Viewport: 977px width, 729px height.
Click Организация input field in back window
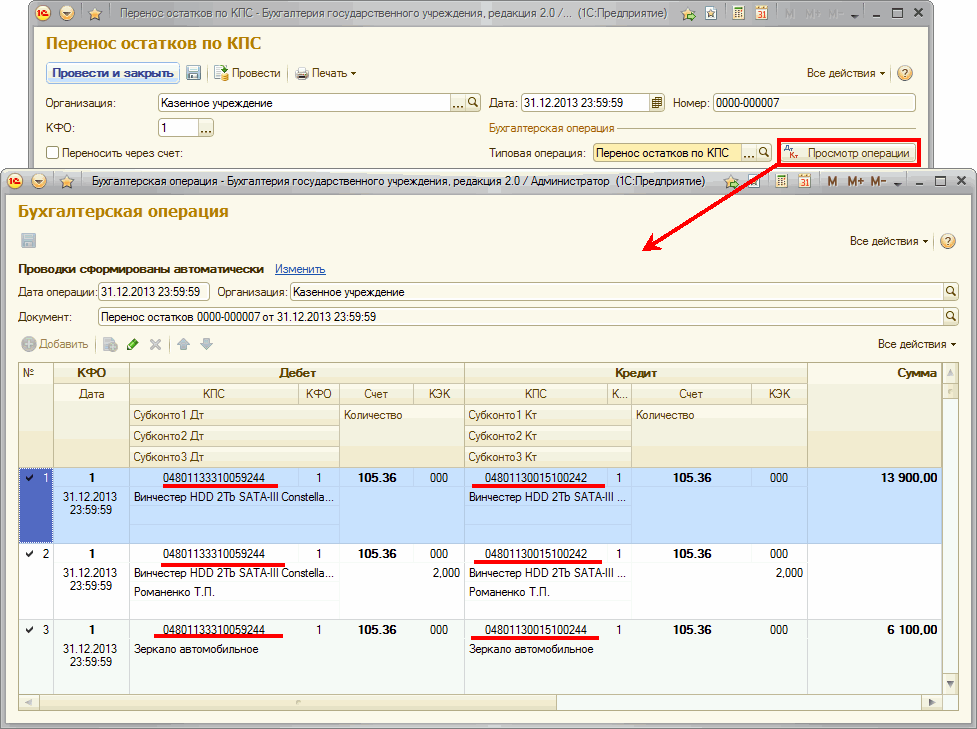pyautogui.click(x=304, y=103)
